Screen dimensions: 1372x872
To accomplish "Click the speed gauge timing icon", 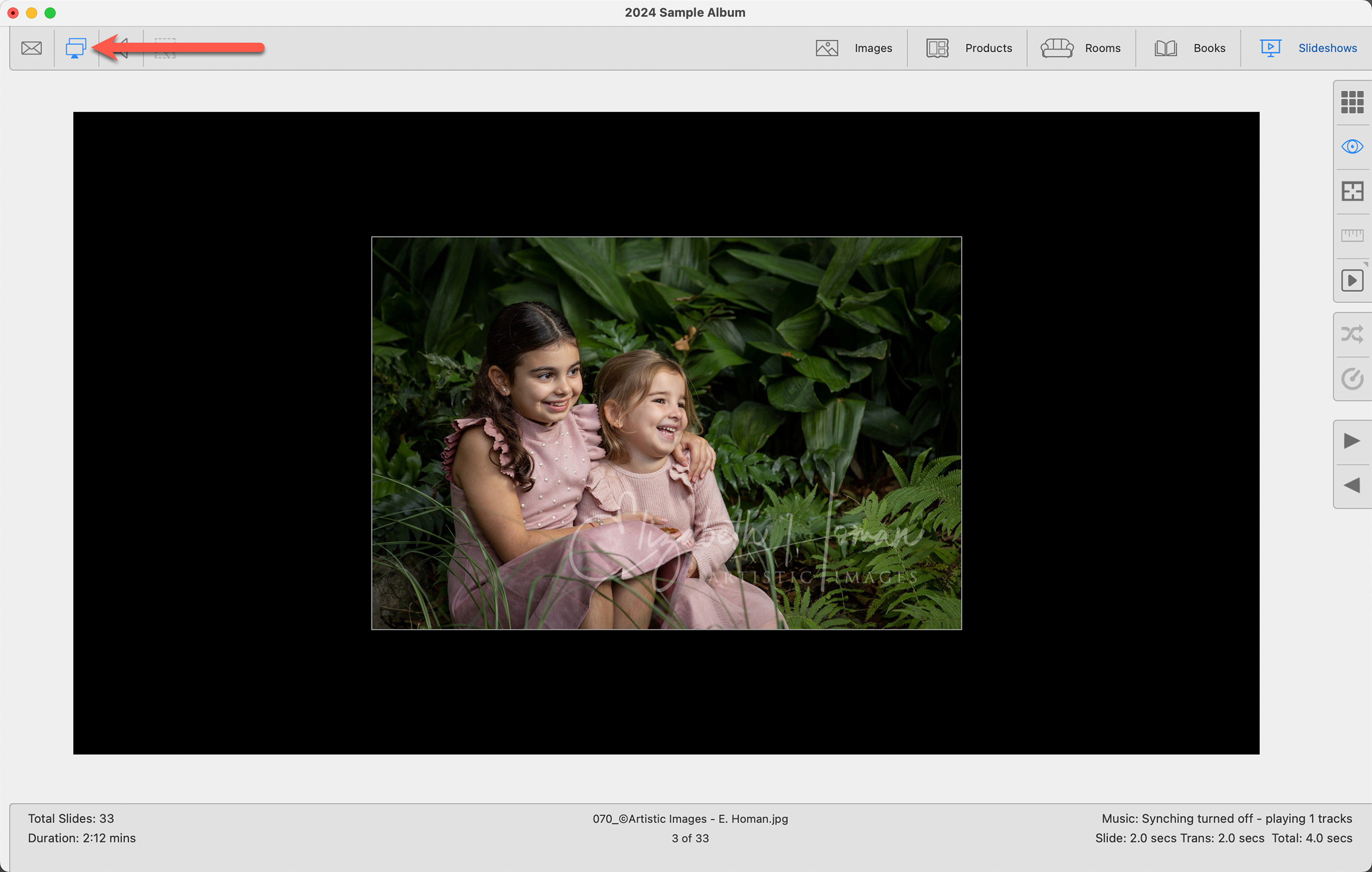I will tap(1351, 379).
